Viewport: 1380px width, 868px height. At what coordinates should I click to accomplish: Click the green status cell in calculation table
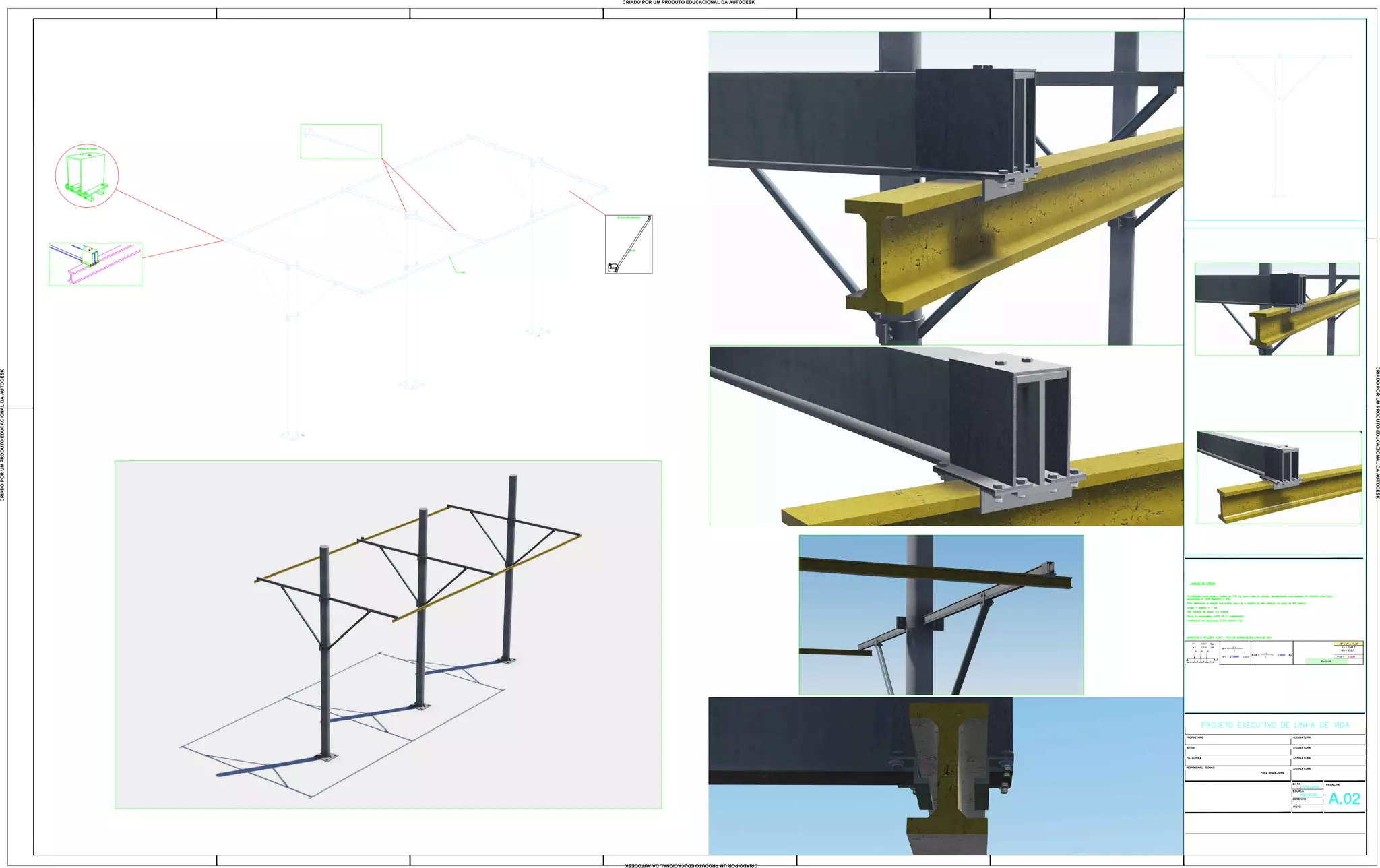coord(1325,662)
